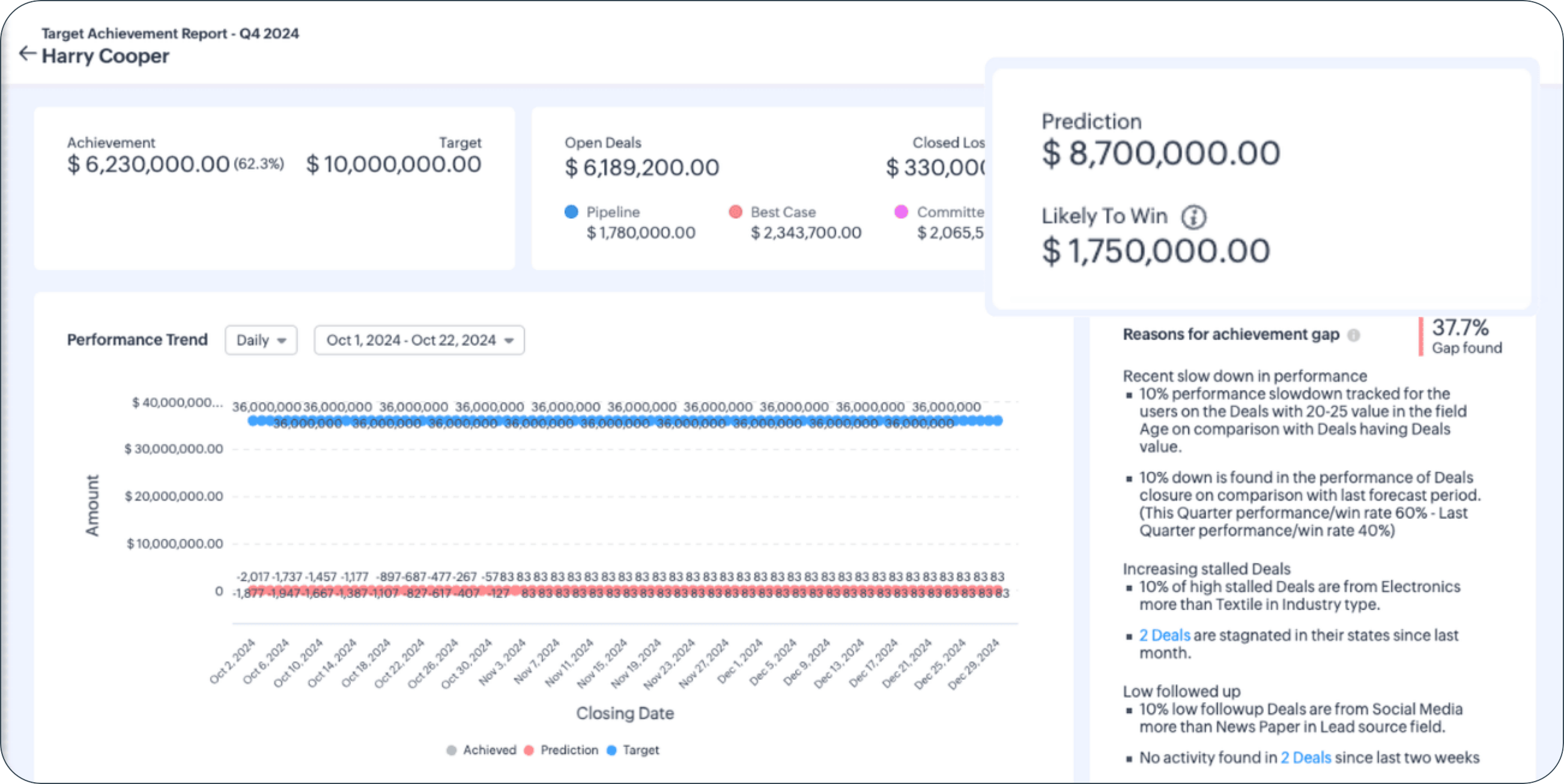This screenshot has width=1564, height=784.
Task: Click the arrow in the date range selector
Action: [509, 340]
